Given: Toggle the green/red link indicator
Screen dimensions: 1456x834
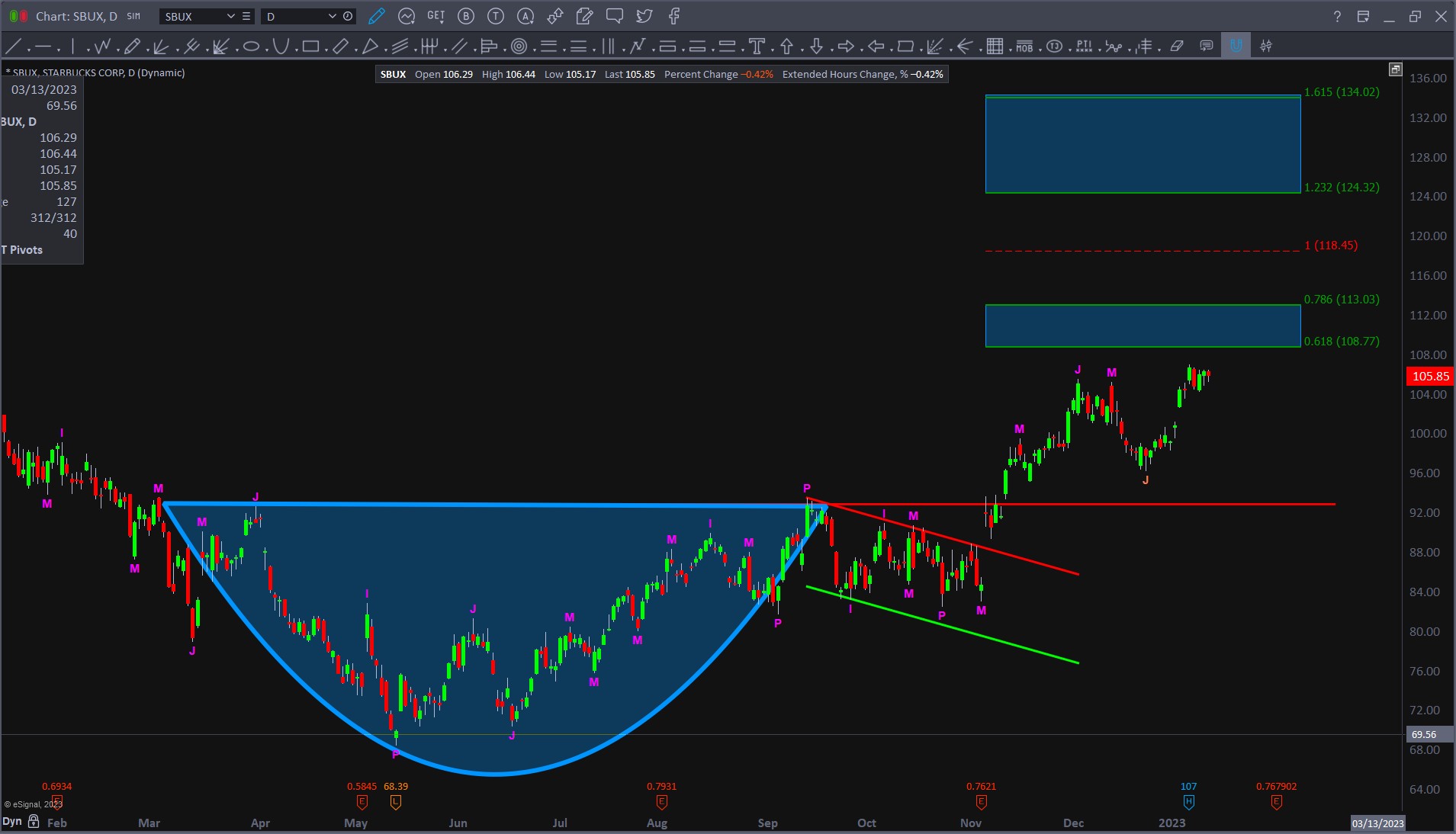Looking at the screenshot, I should point(18,16).
